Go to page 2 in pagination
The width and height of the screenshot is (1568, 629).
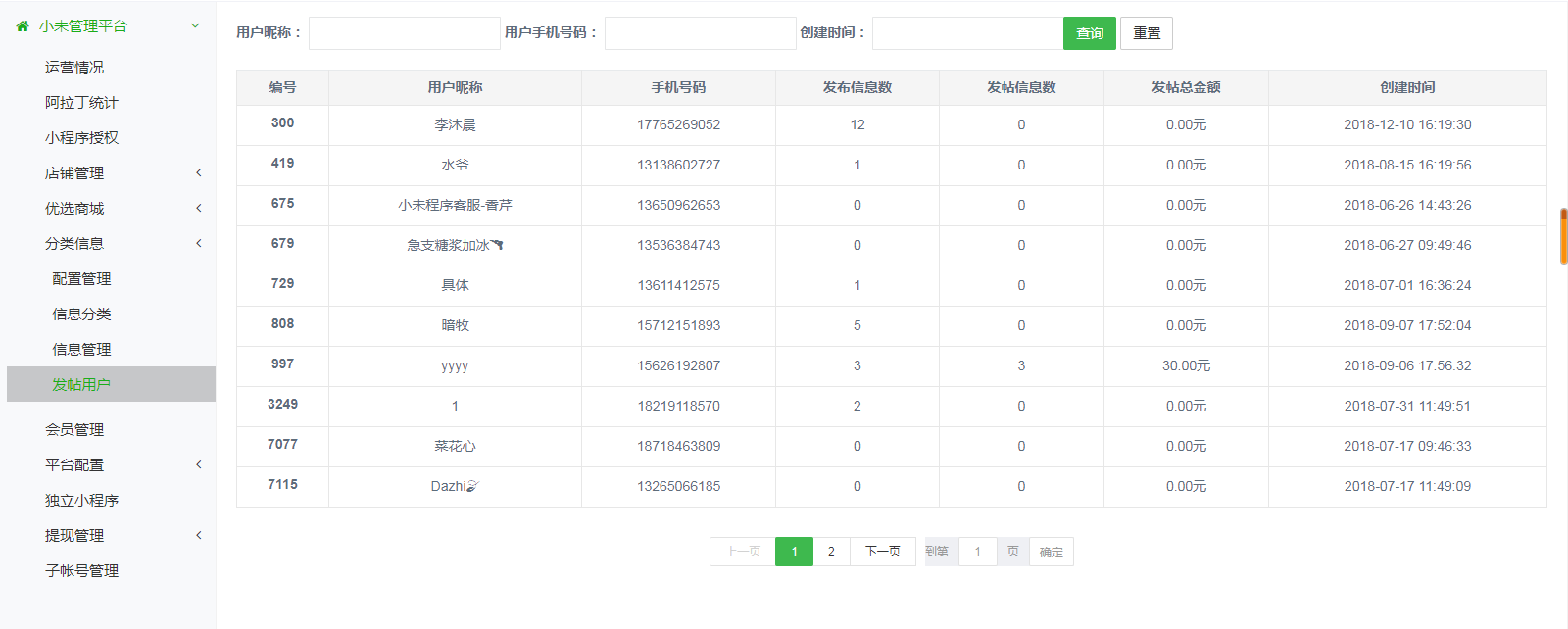tap(831, 552)
